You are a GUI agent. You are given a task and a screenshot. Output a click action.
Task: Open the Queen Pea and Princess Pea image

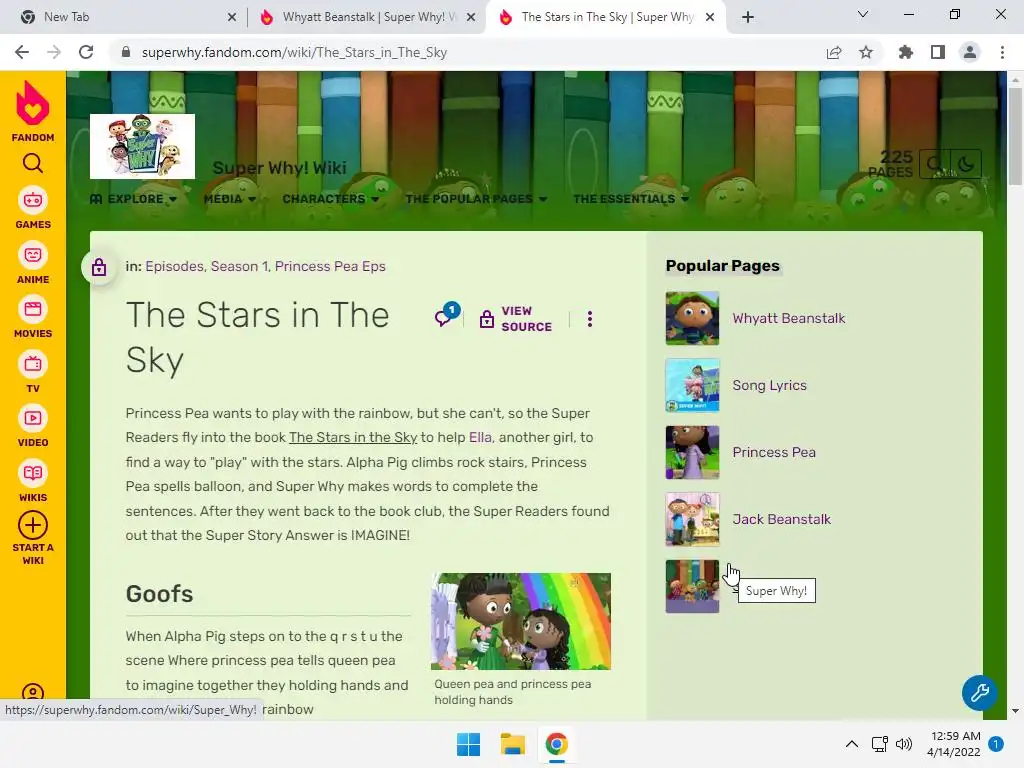520,621
